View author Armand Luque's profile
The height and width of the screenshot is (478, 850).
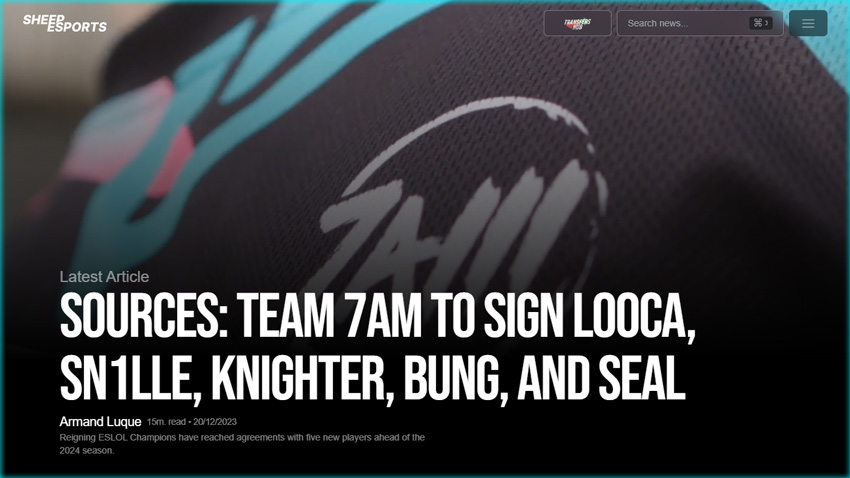pos(100,422)
